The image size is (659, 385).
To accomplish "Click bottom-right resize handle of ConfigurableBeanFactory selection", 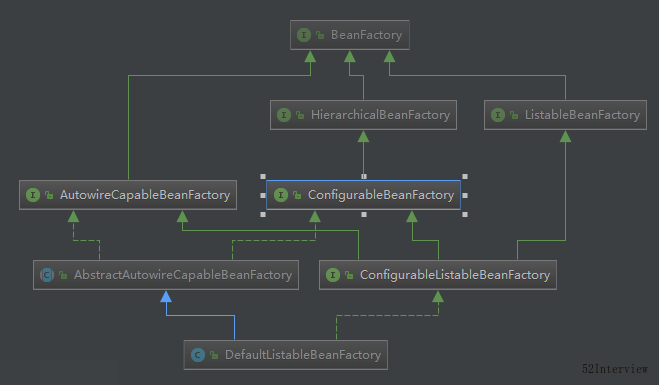I will 465,214.
